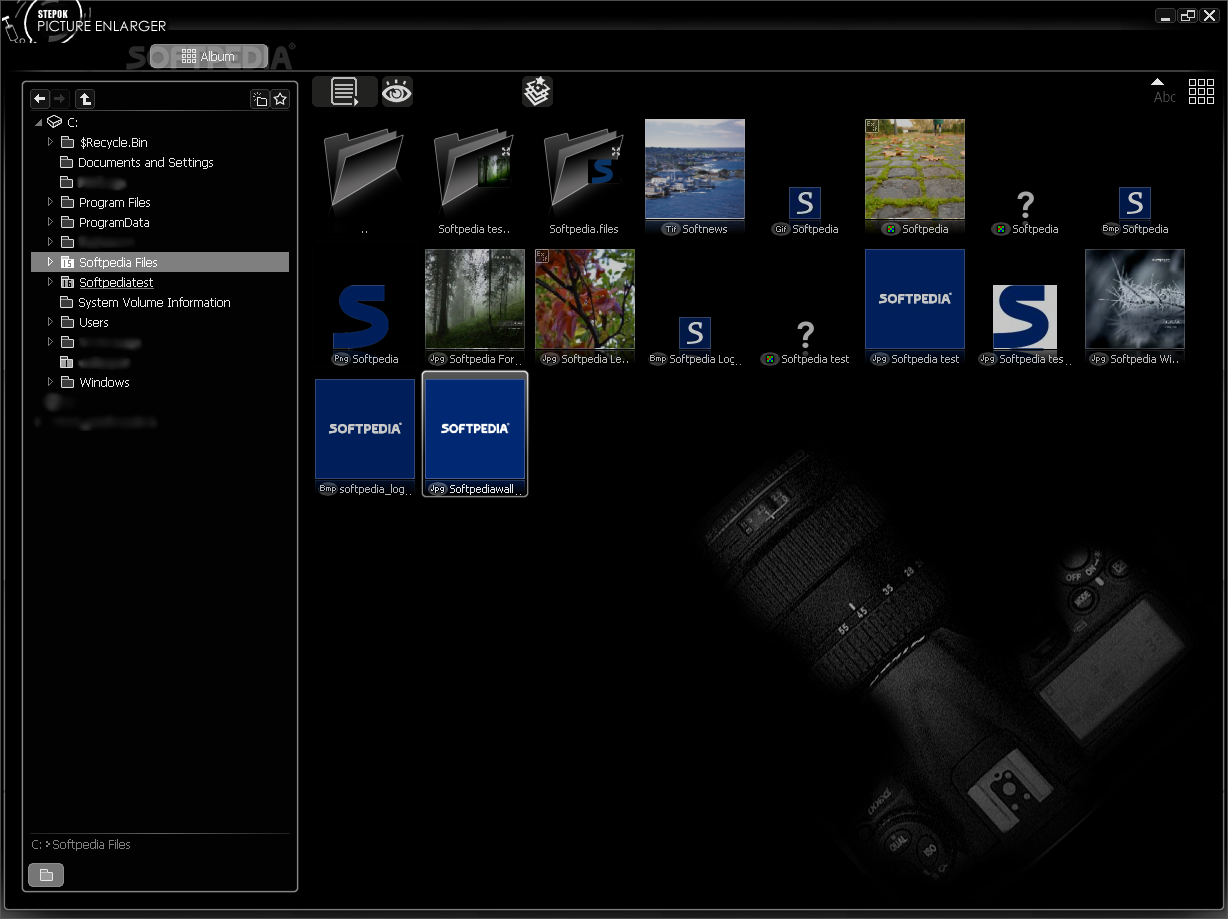
Task: Select the Jpg 'Softpediawall..' thumbnail
Action: pyautogui.click(x=475, y=429)
